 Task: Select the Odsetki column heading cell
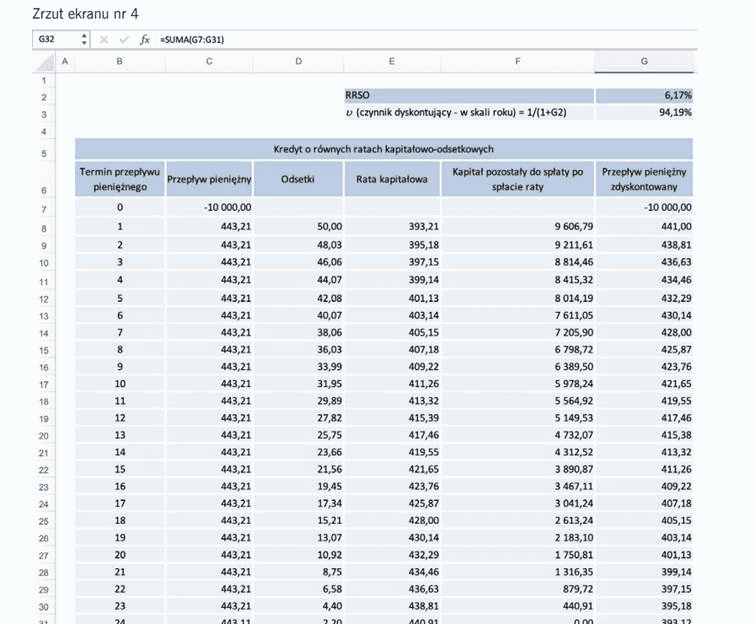click(298, 179)
